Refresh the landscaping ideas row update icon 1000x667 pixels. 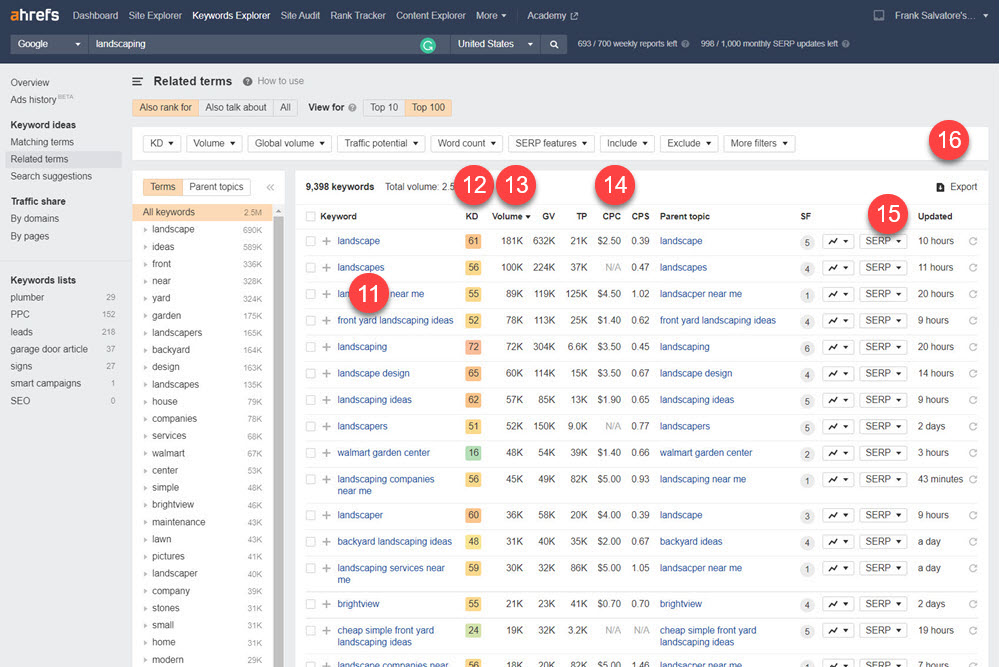[x=973, y=400]
